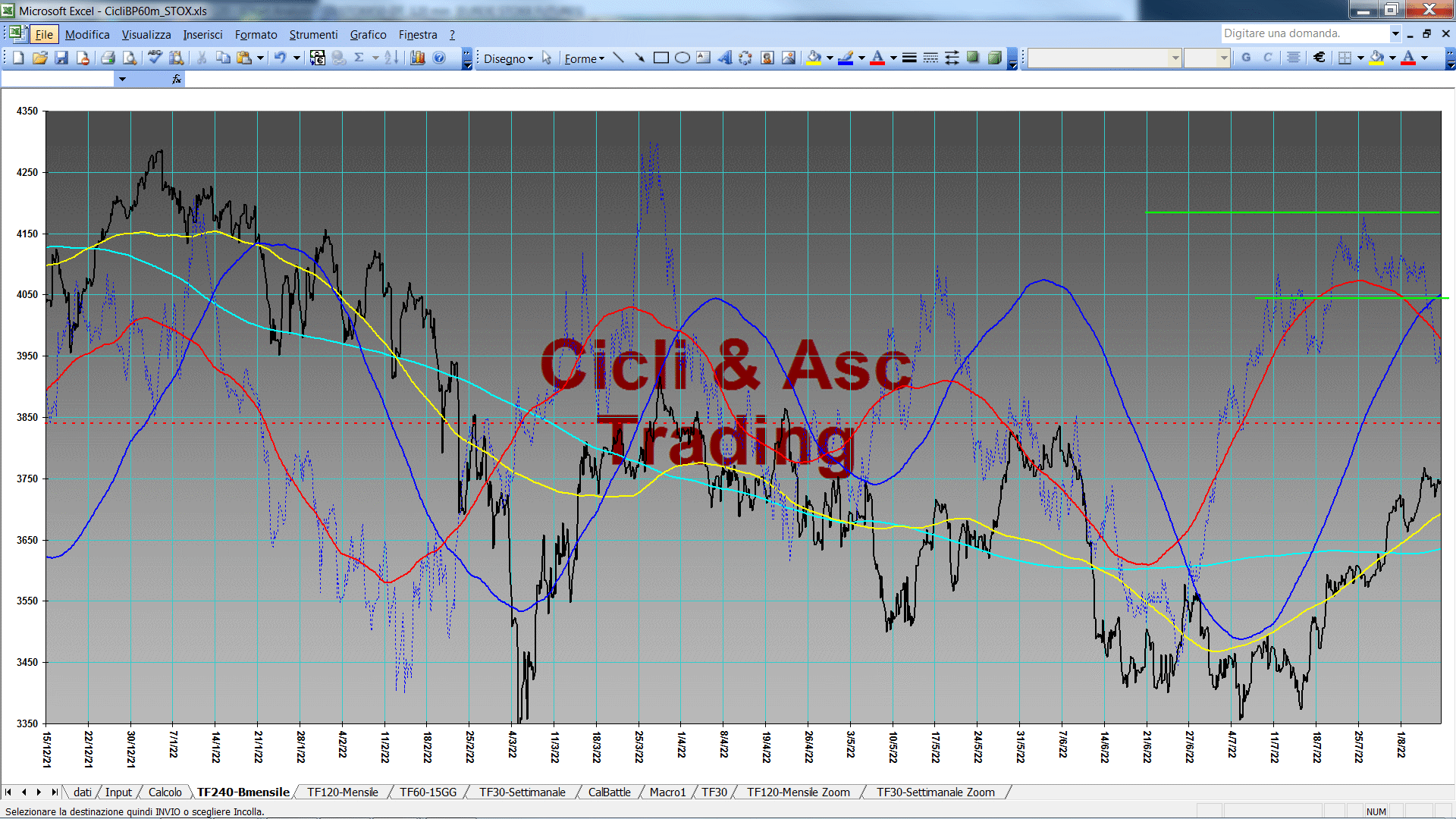
Task: Click the Select Objects pointer icon
Action: [547, 58]
